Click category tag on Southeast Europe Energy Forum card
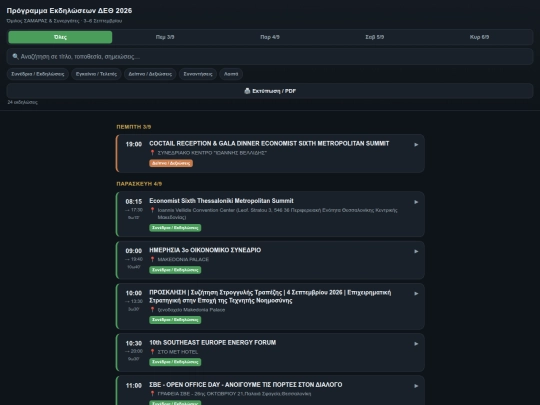This screenshot has height=405, width=540. pos(175,362)
